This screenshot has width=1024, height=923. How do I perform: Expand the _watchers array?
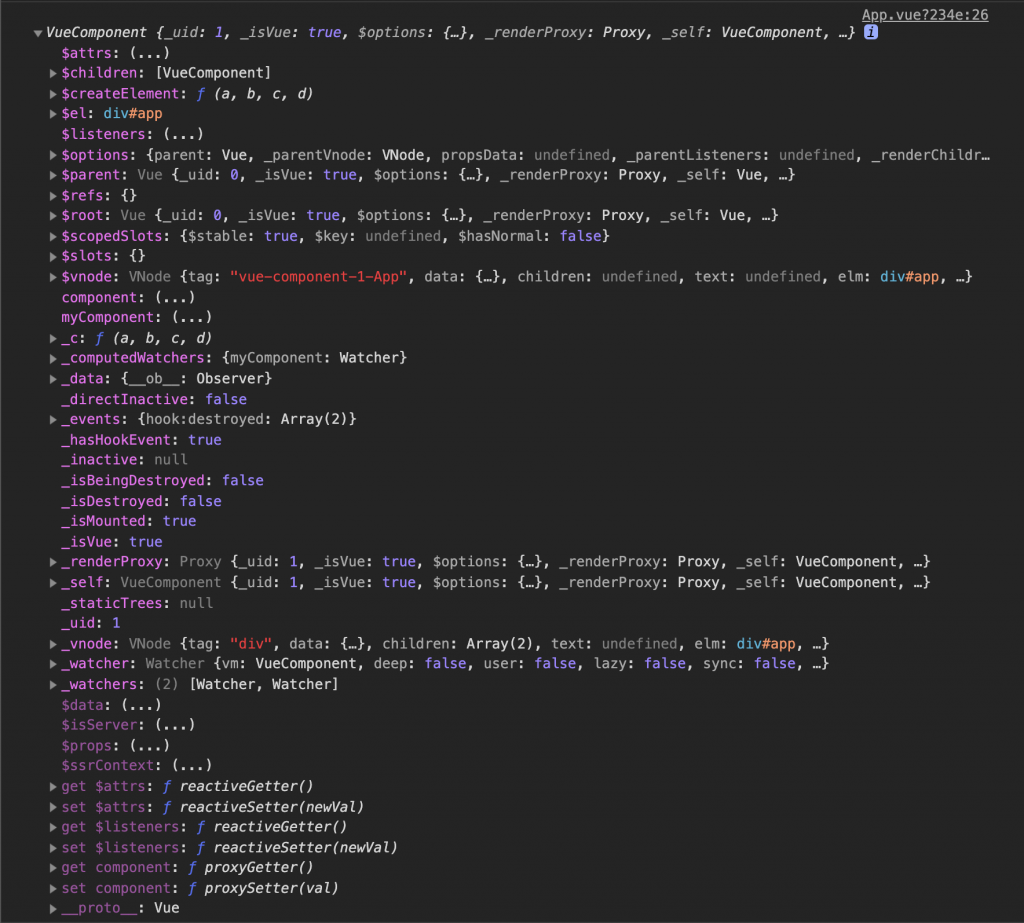53,685
